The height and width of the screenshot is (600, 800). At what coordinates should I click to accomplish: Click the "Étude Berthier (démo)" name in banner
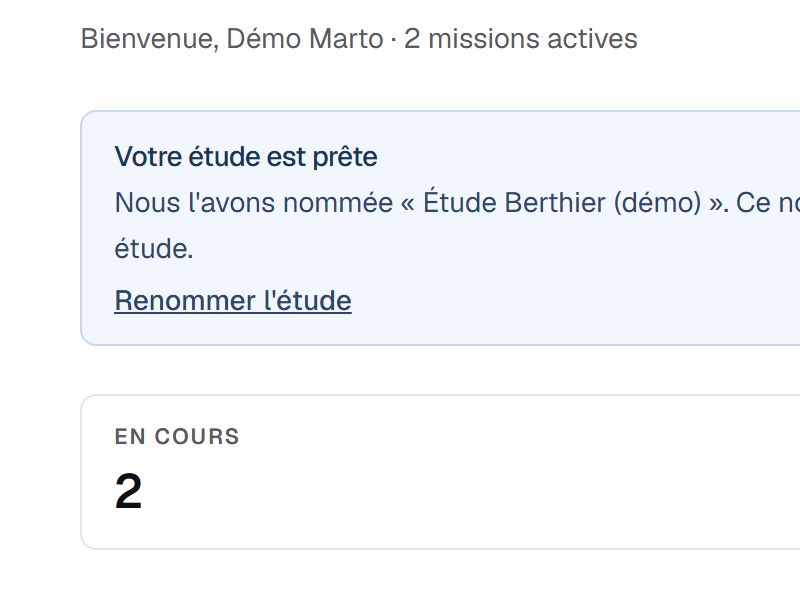[x=562, y=203]
